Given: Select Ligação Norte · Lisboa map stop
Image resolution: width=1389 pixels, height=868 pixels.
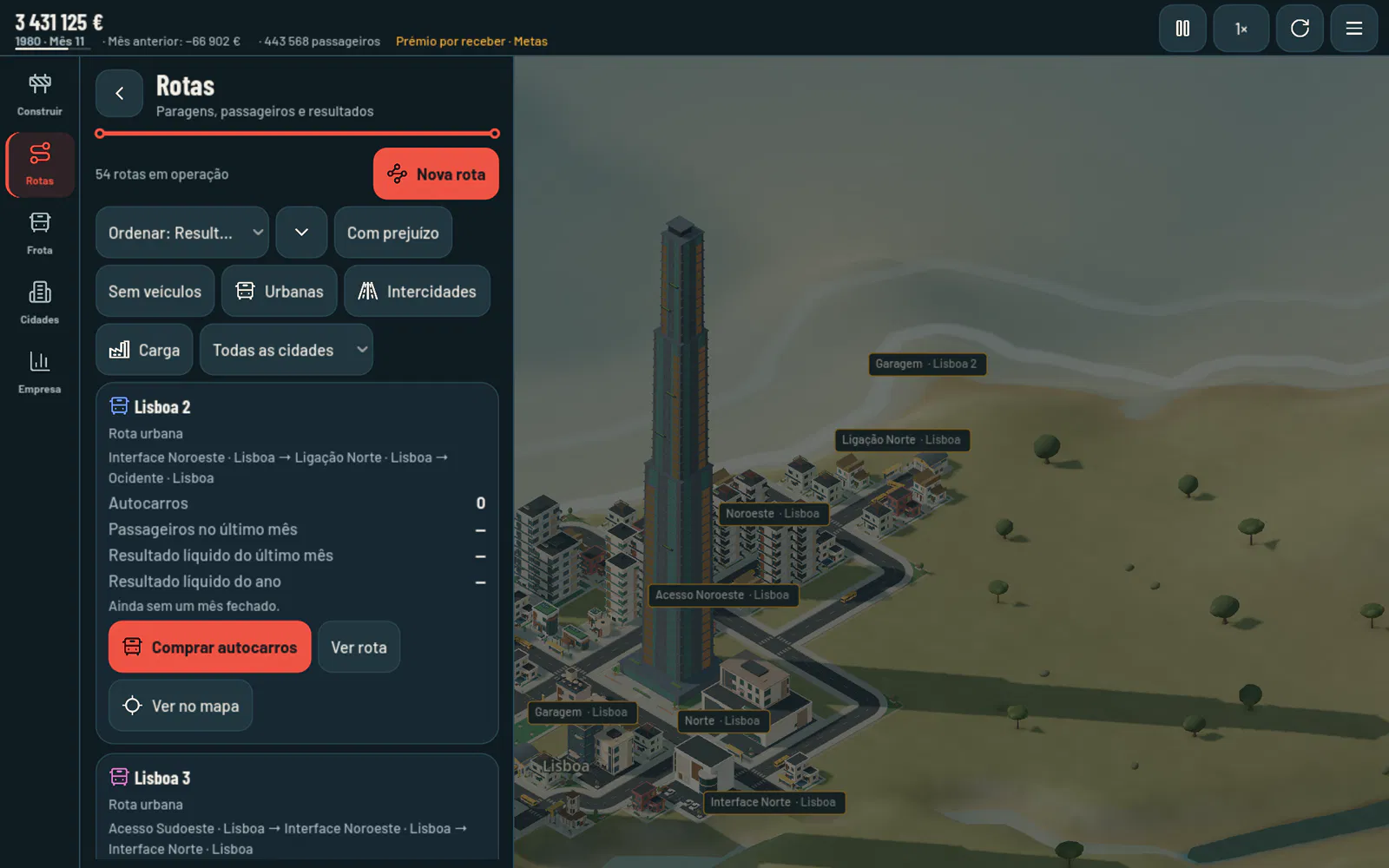Looking at the screenshot, I should point(901,440).
